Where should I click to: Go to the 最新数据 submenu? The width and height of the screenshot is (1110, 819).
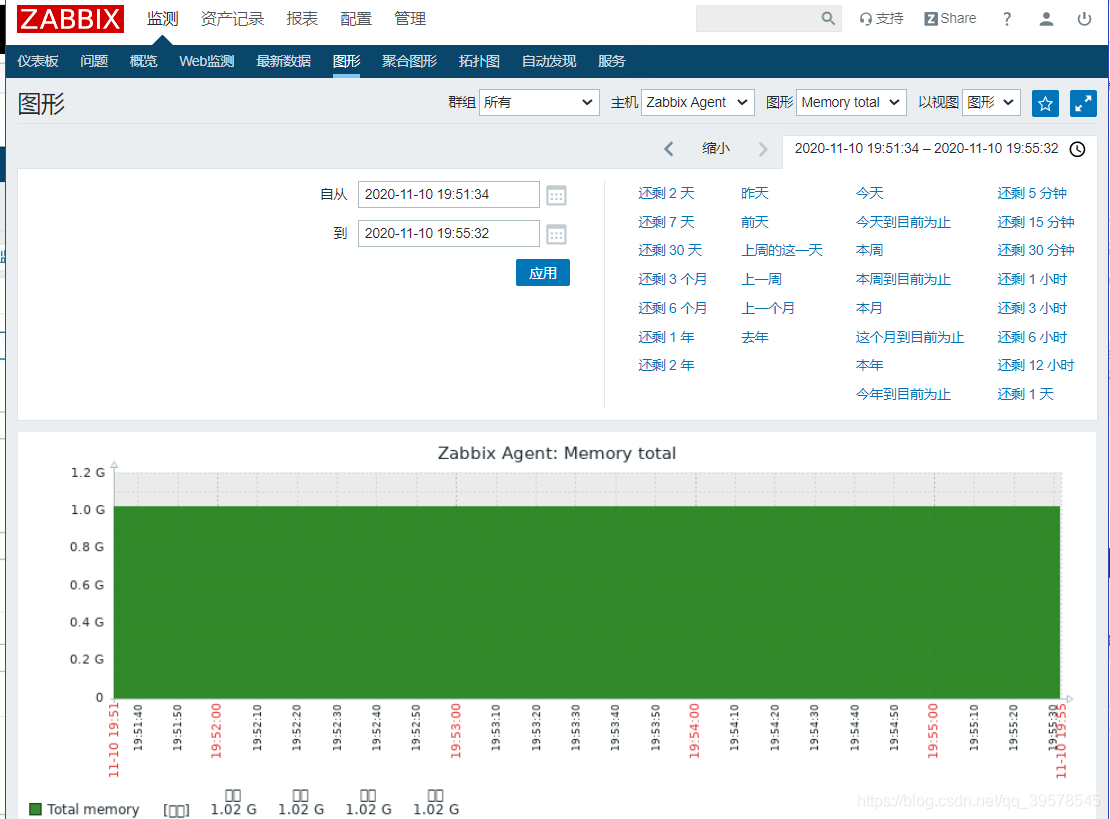283,62
